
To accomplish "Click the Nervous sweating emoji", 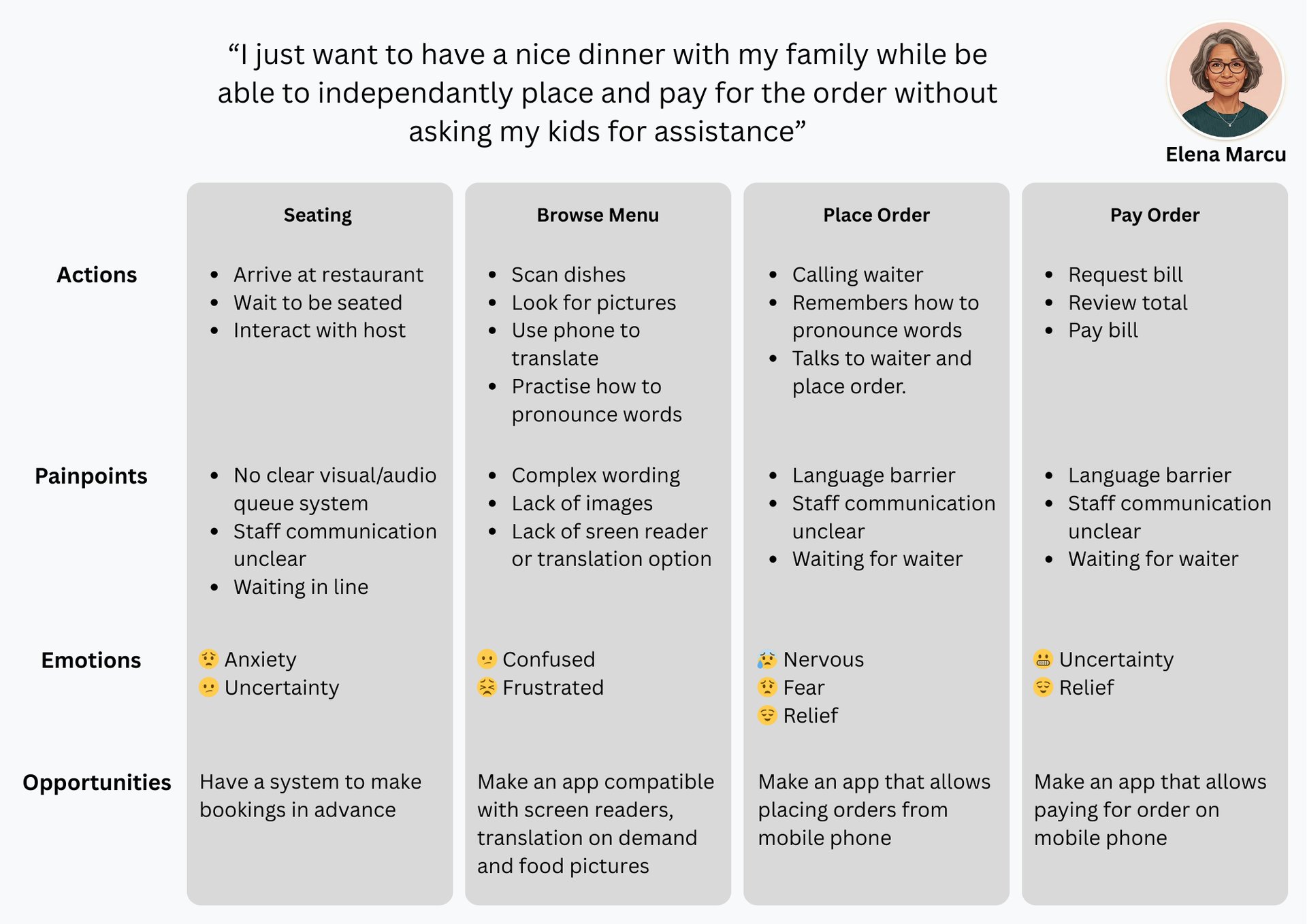I will [x=767, y=659].
